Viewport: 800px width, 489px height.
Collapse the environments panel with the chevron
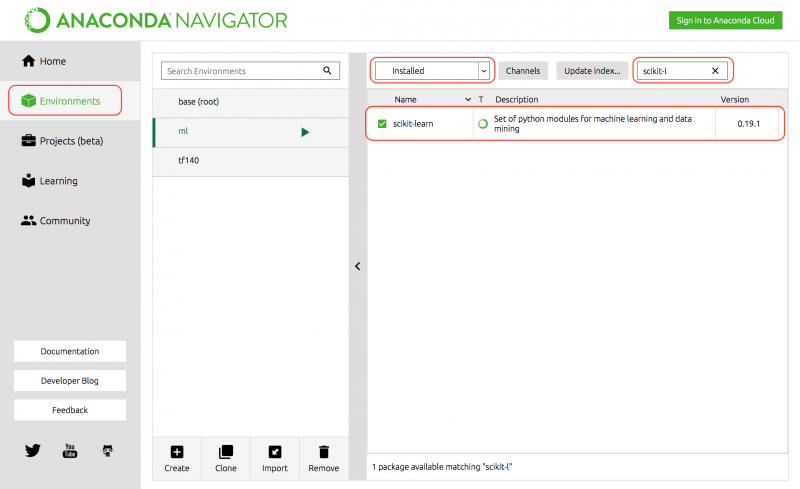point(358,266)
